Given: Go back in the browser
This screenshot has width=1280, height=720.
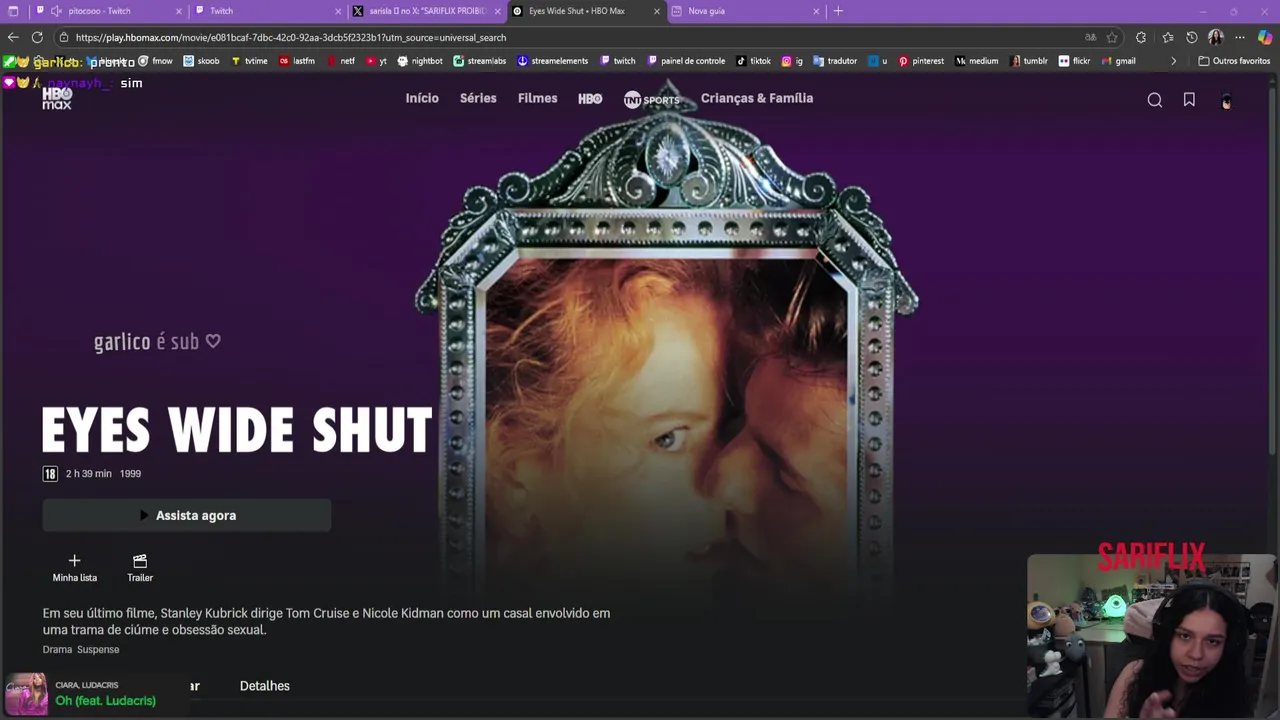Looking at the screenshot, I should [13, 37].
